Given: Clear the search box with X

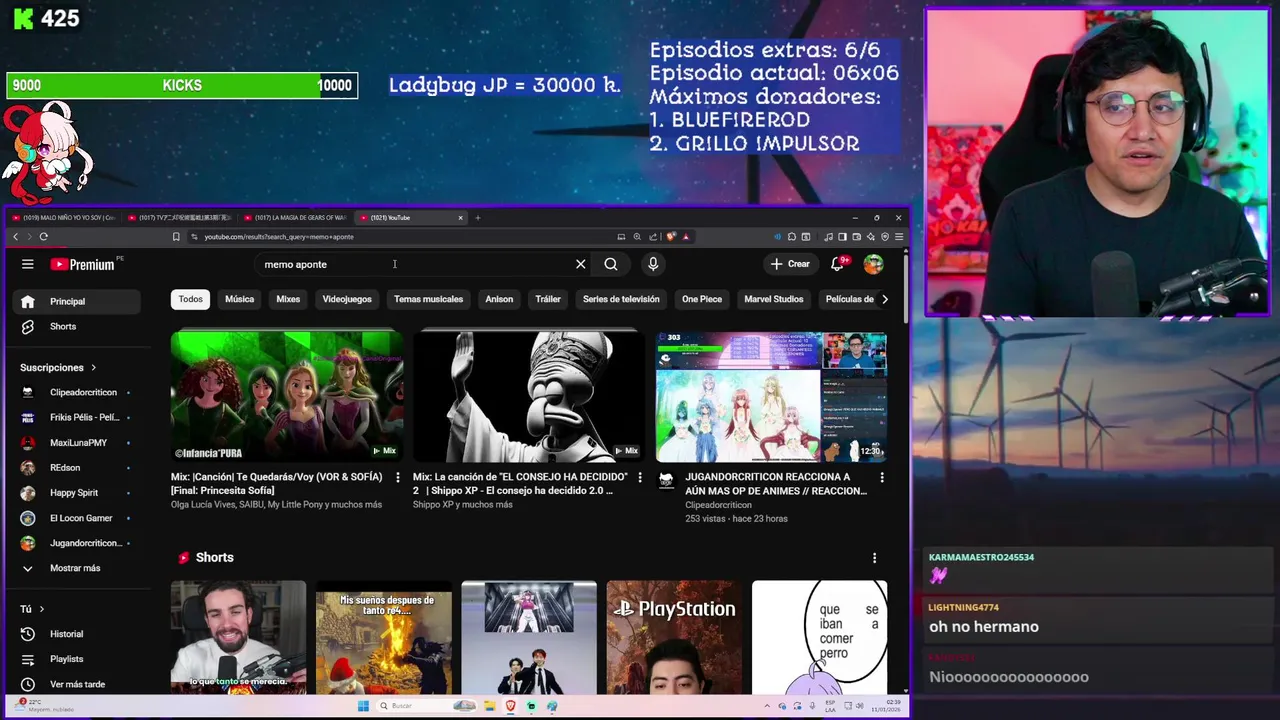Looking at the screenshot, I should point(580,264).
